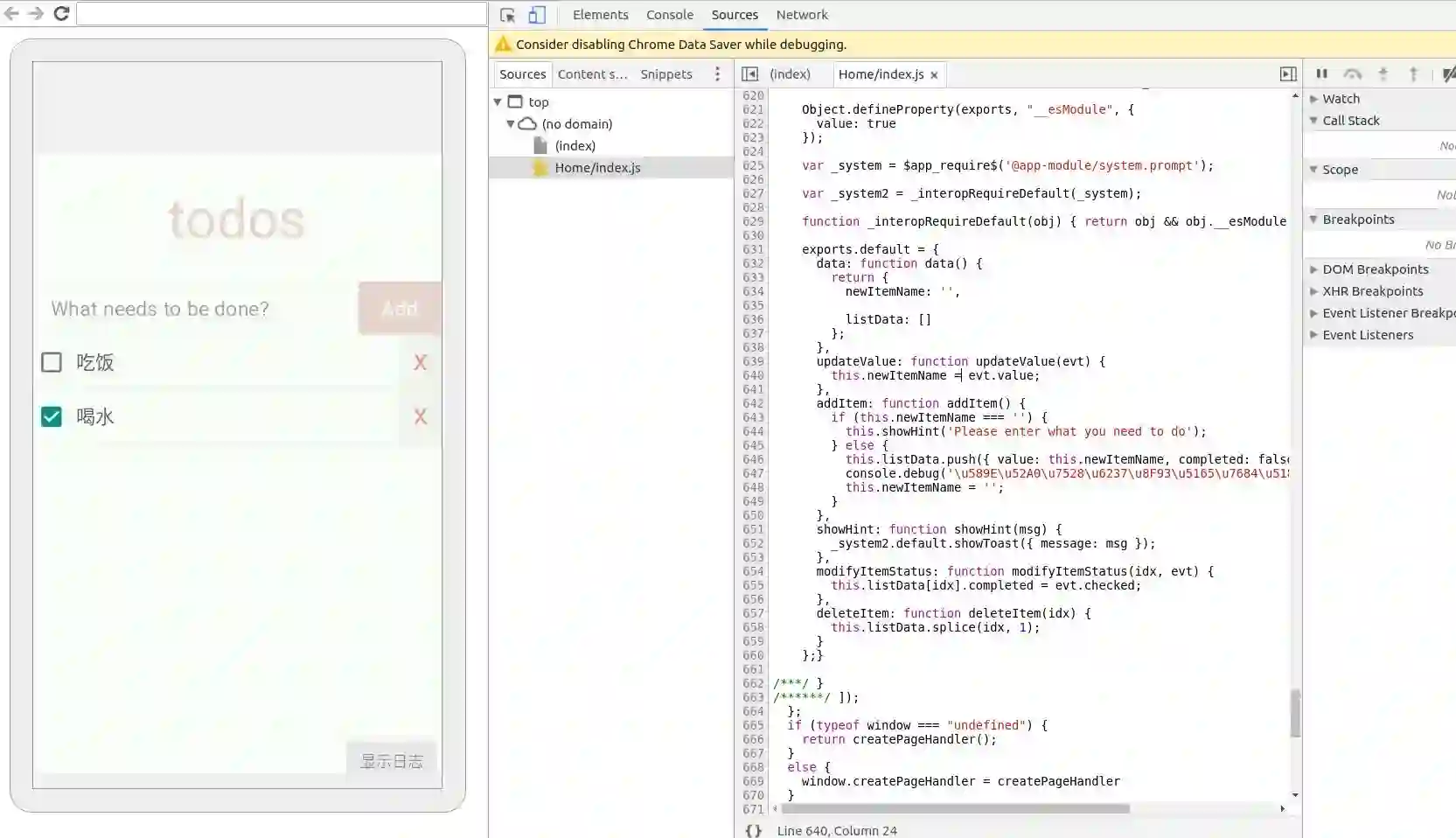1456x838 pixels.
Task: Pause script execution
Action: click(1322, 74)
